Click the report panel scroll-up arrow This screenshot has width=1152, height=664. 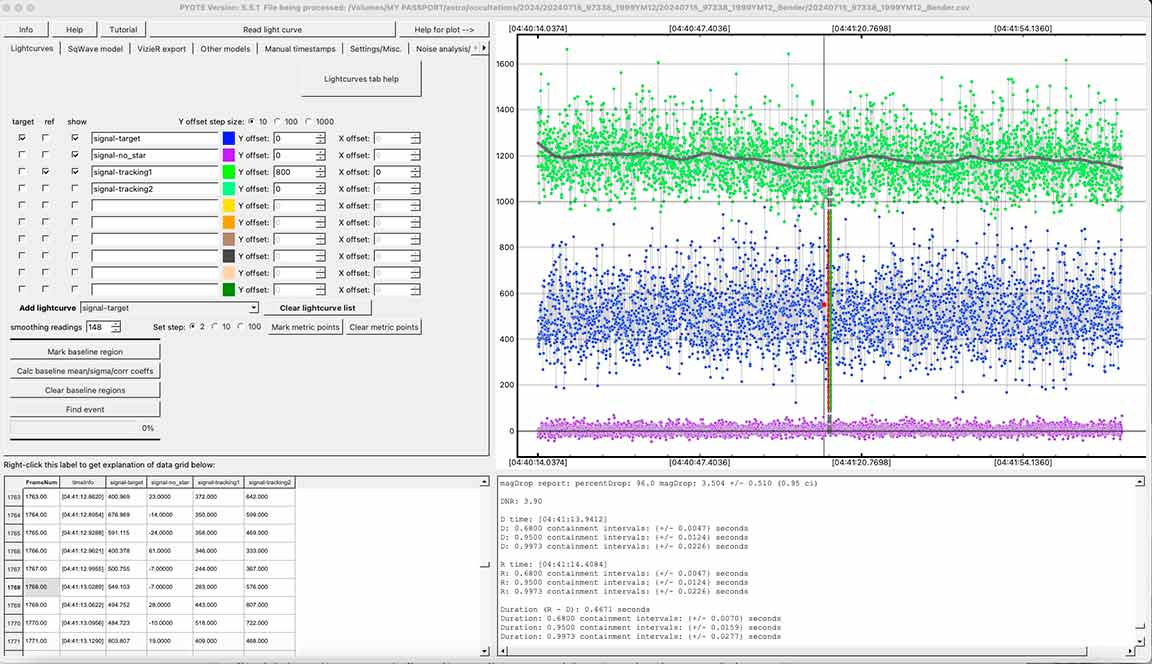point(1140,482)
